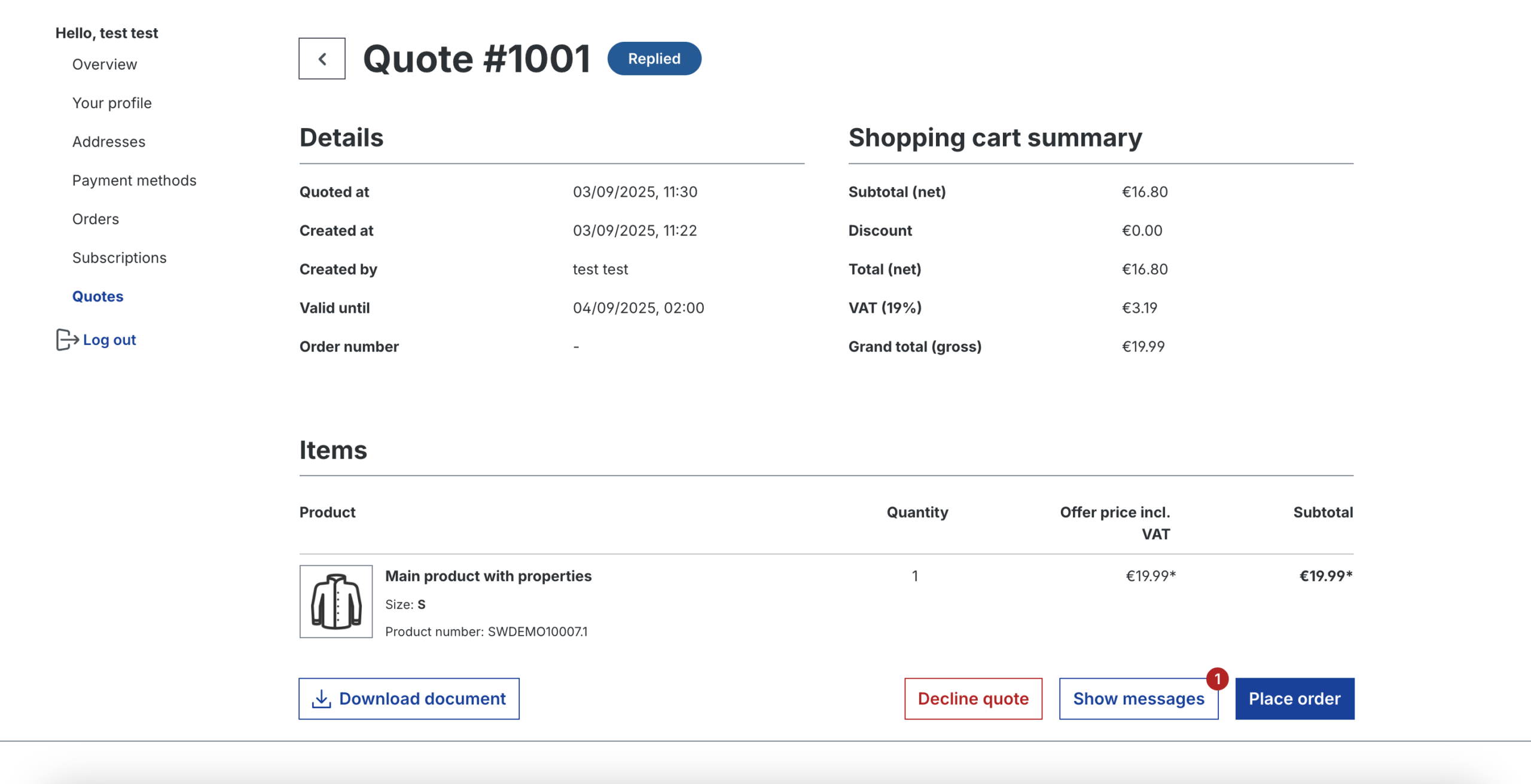Click the download arrow icon

pos(321,698)
